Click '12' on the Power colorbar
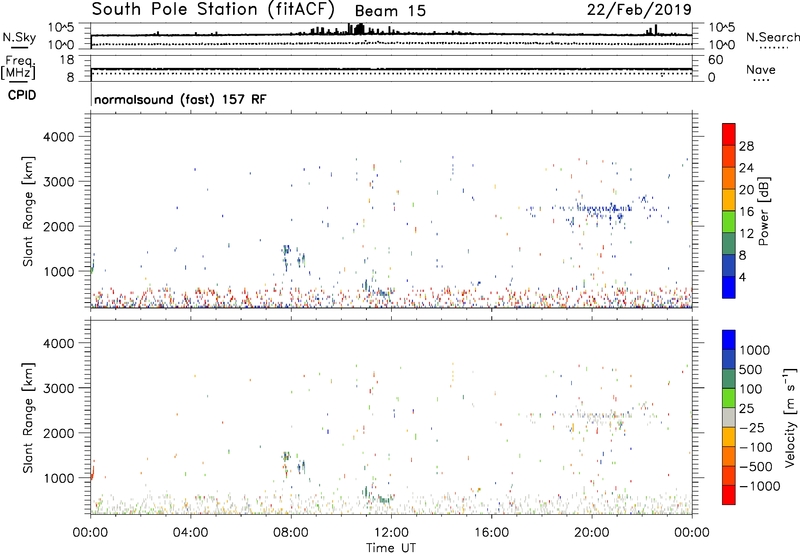This screenshot has width=800, height=554. pyautogui.click(x=746, y=233)
